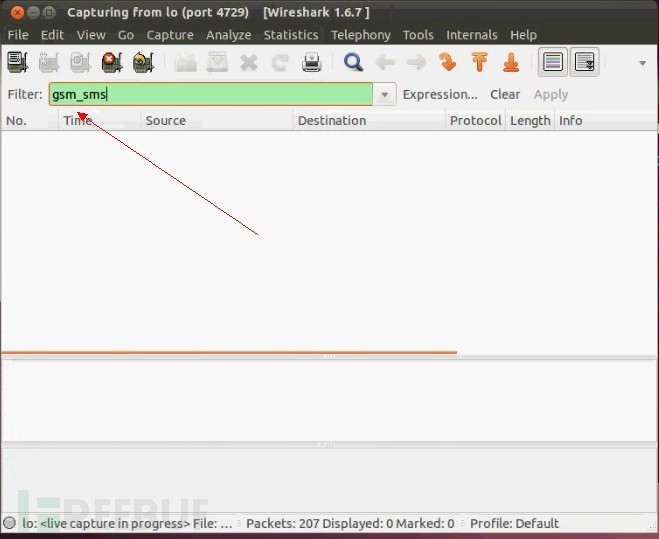Sort by the Length column header
This screenshot has height=539, width=659.
tap(530, 121)
